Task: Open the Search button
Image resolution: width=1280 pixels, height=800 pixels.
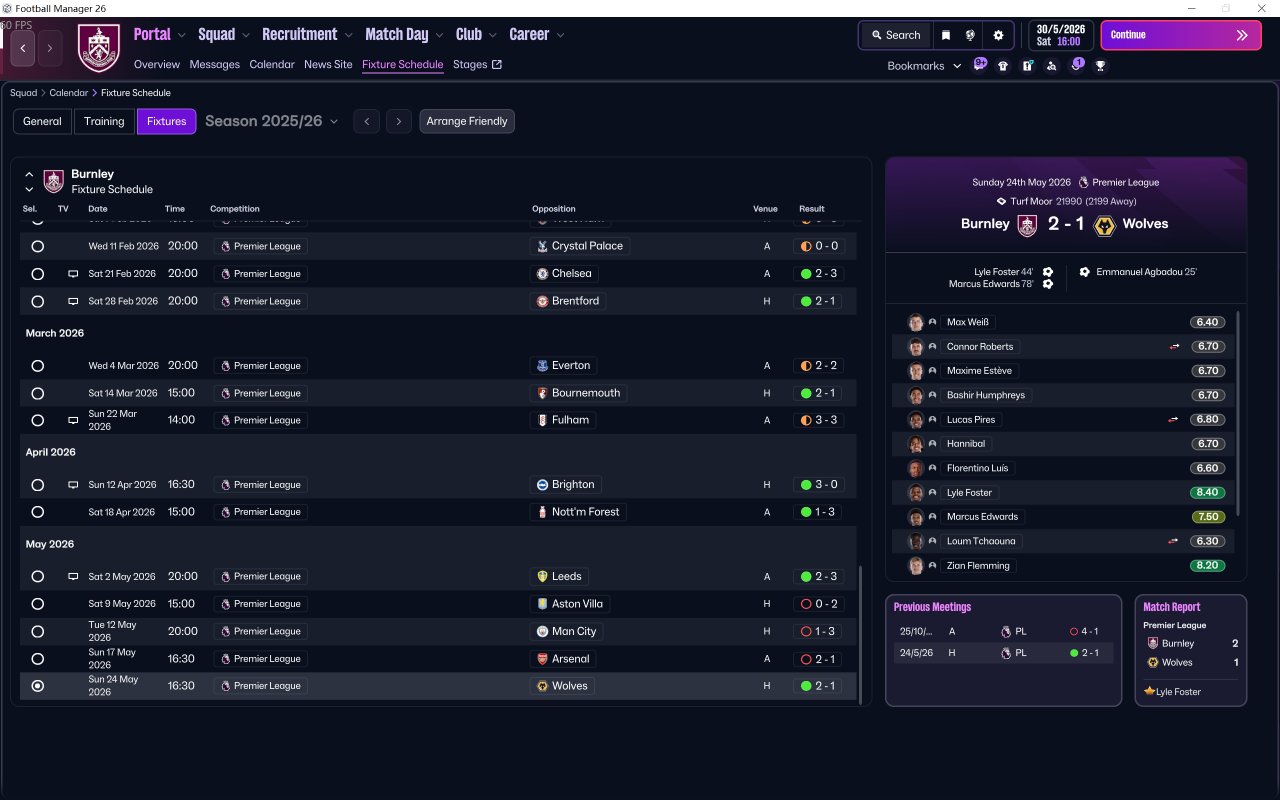Action: 896,35
